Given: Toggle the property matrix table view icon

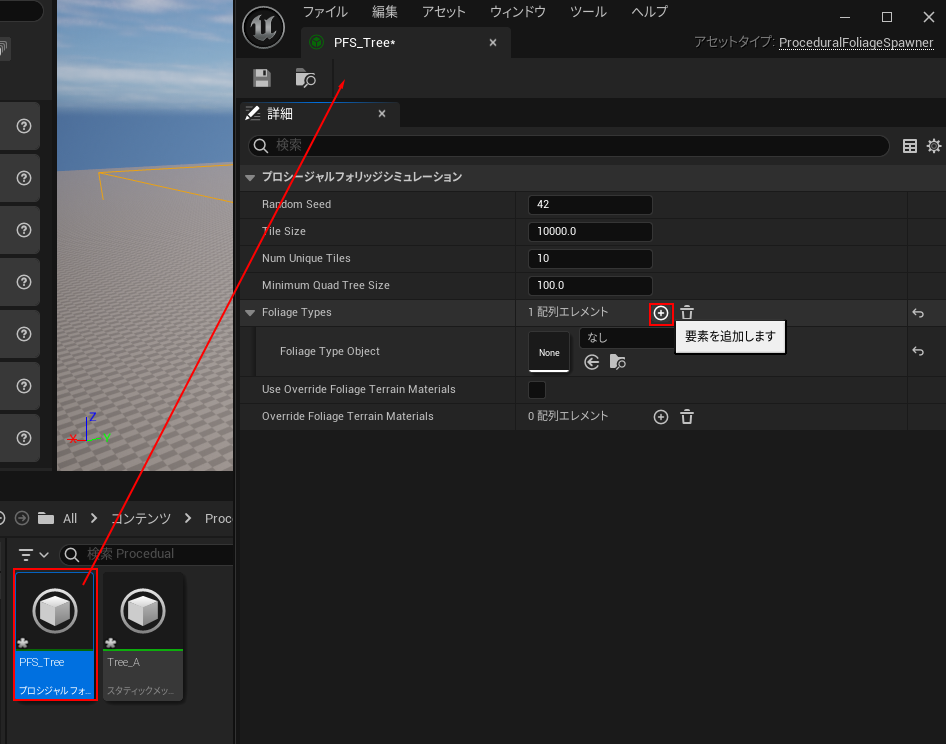Looking at the screenshot, I should (910, 146).
